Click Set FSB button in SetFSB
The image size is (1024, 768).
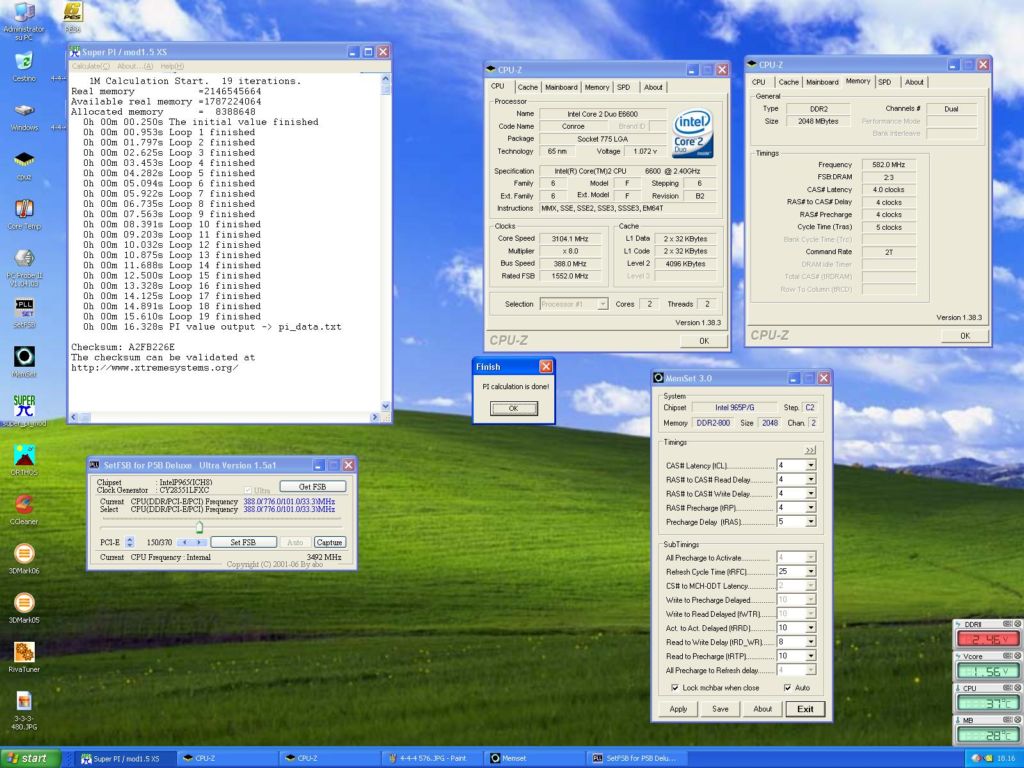243,542
